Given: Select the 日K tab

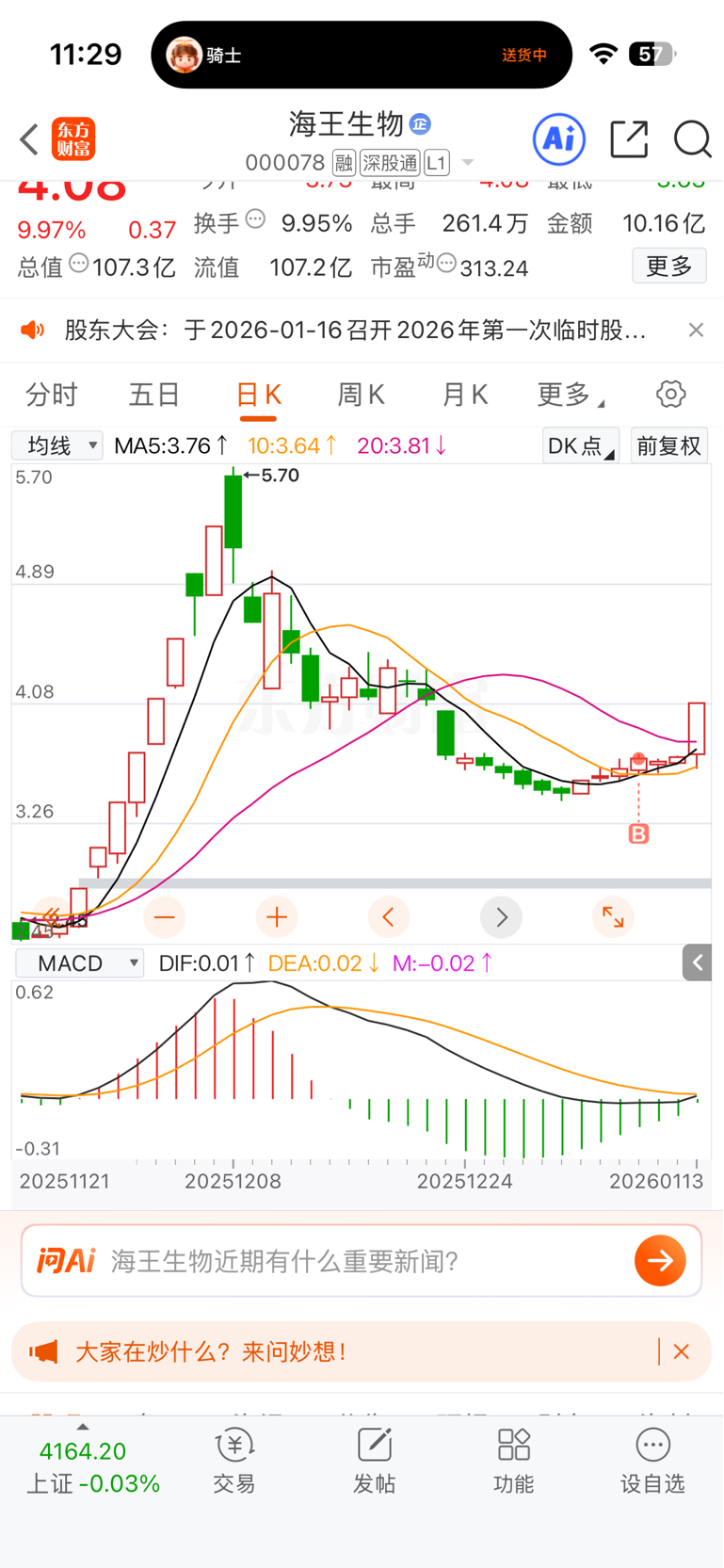Looking at the screenshot, I should 258,395.
